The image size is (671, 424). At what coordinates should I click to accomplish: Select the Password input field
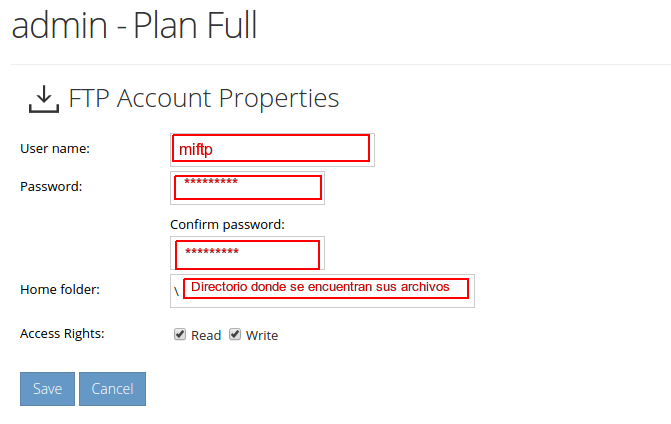coord(247,188)
